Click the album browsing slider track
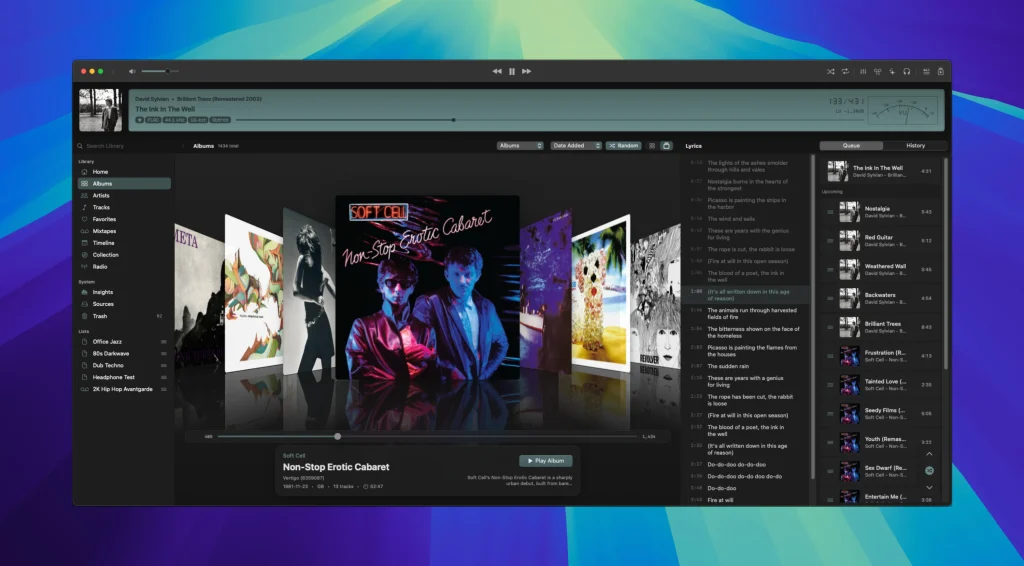Viewport: 1024px width, 566px height. click(x=427, y=436)
